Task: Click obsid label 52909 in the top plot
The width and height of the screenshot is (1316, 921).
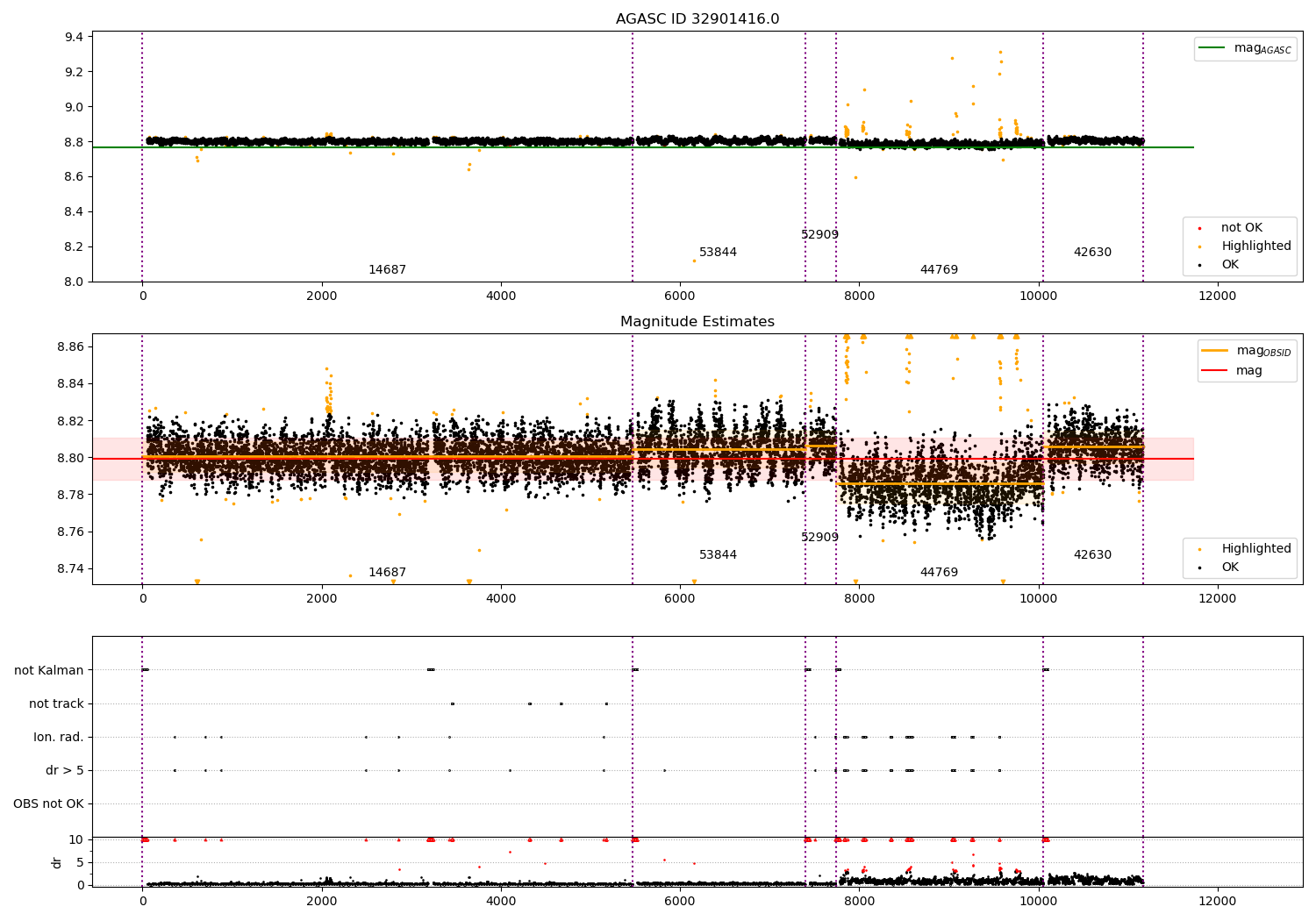Action: coord(819,235)
